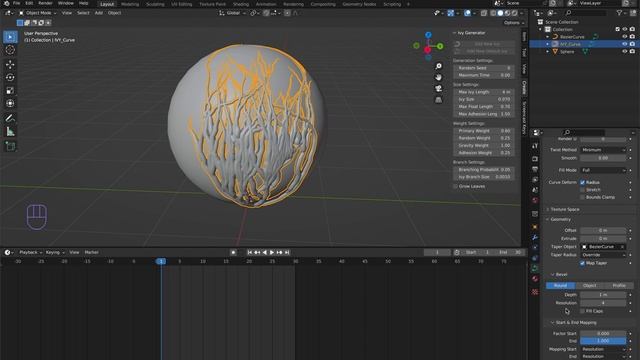Select the Scale tool
Viewport: 640px width, 360px height.
coord(10,91)
